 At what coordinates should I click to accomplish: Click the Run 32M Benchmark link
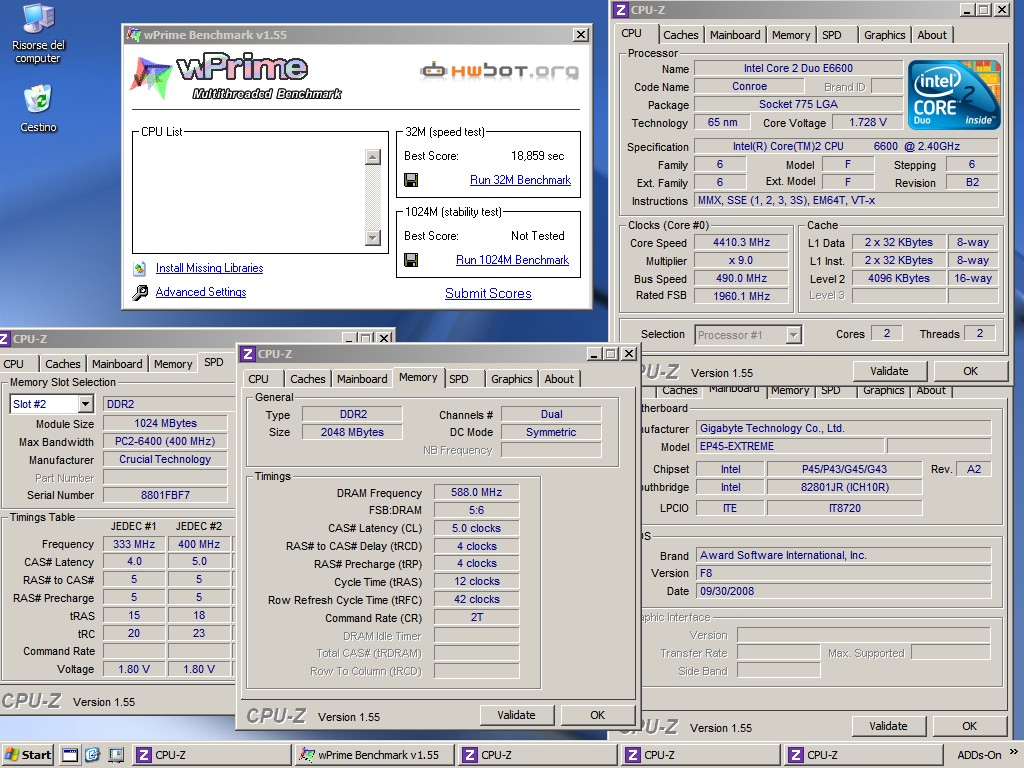[x=520, y=180]
